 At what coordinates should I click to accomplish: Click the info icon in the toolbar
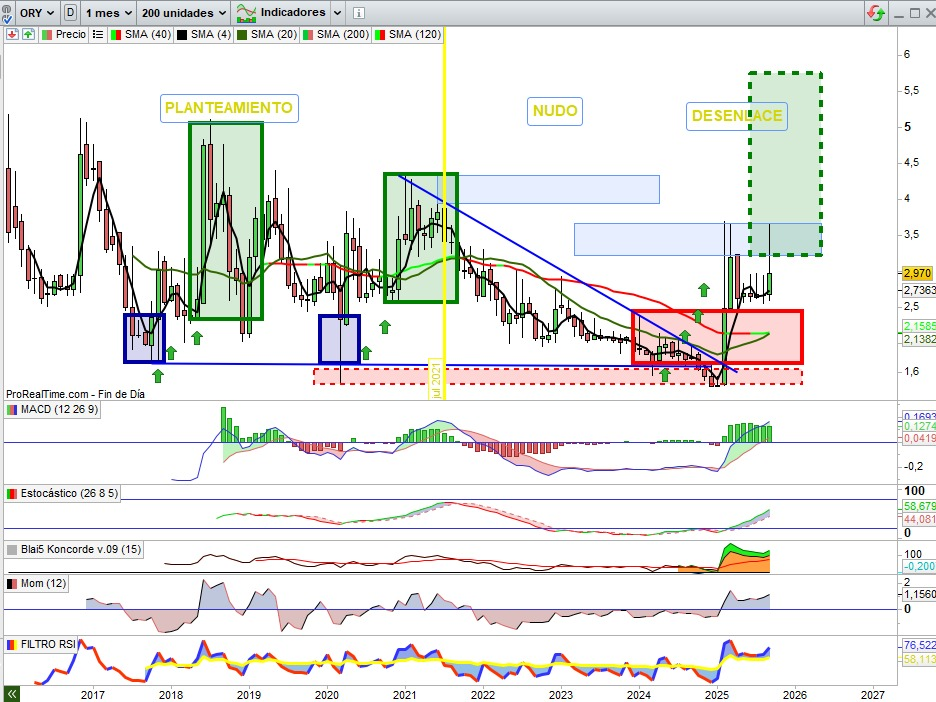pos(359,13)
